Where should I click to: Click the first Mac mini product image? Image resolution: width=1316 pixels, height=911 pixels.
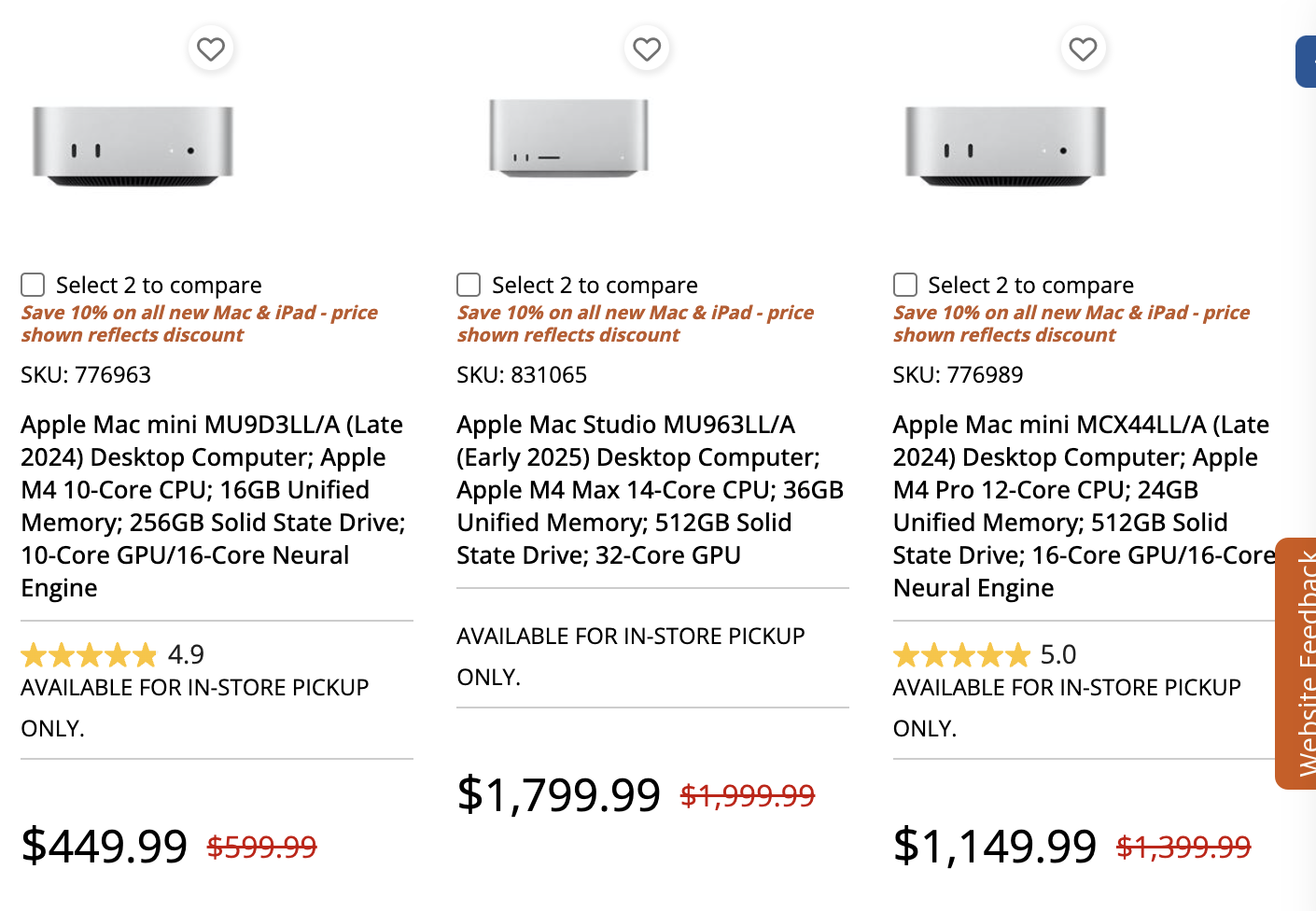click(x=131, y=145)
